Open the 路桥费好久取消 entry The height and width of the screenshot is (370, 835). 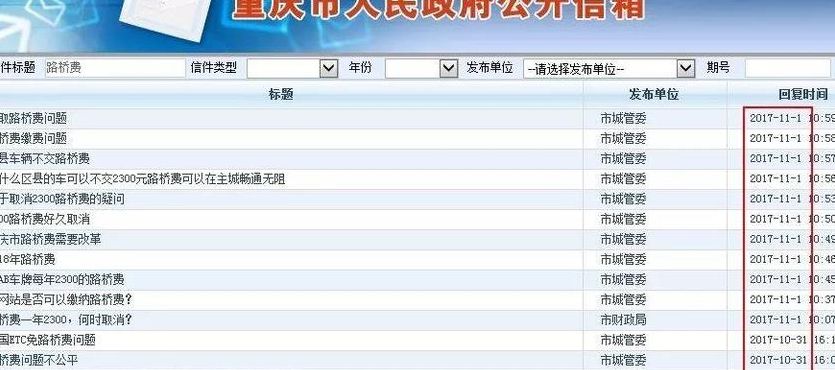point(45,219)
